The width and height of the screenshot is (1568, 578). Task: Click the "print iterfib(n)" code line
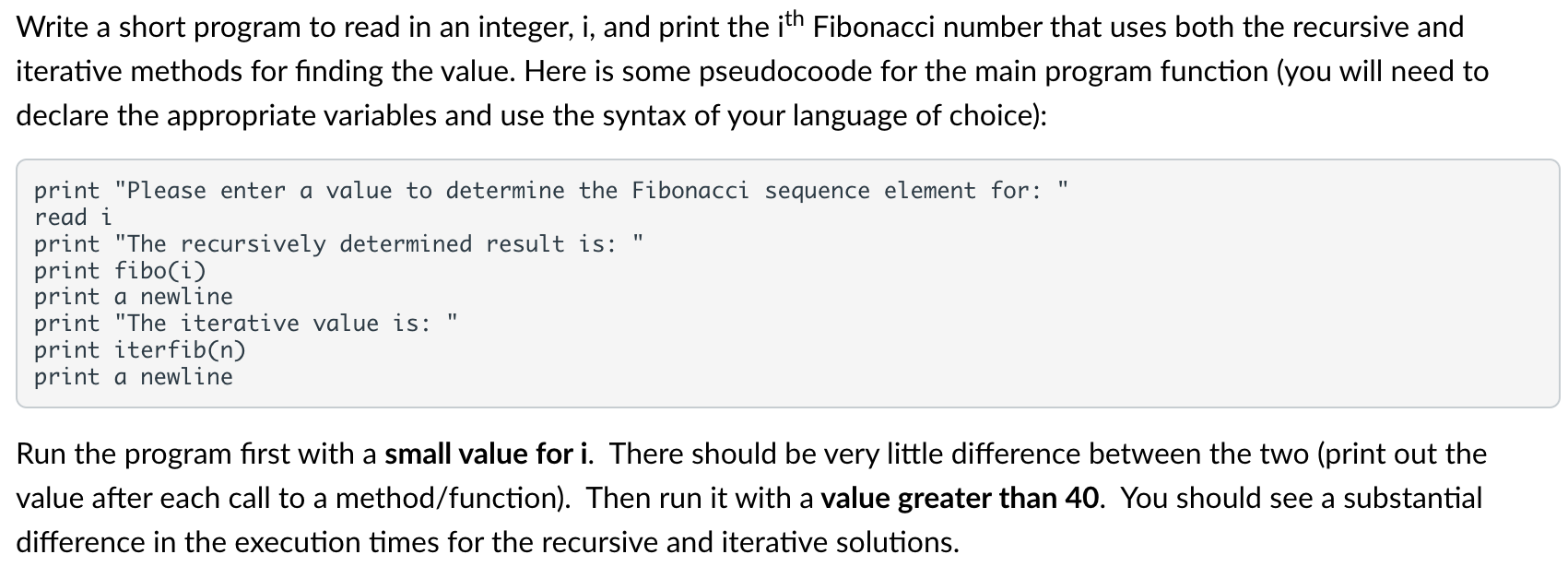pos(140,350)
